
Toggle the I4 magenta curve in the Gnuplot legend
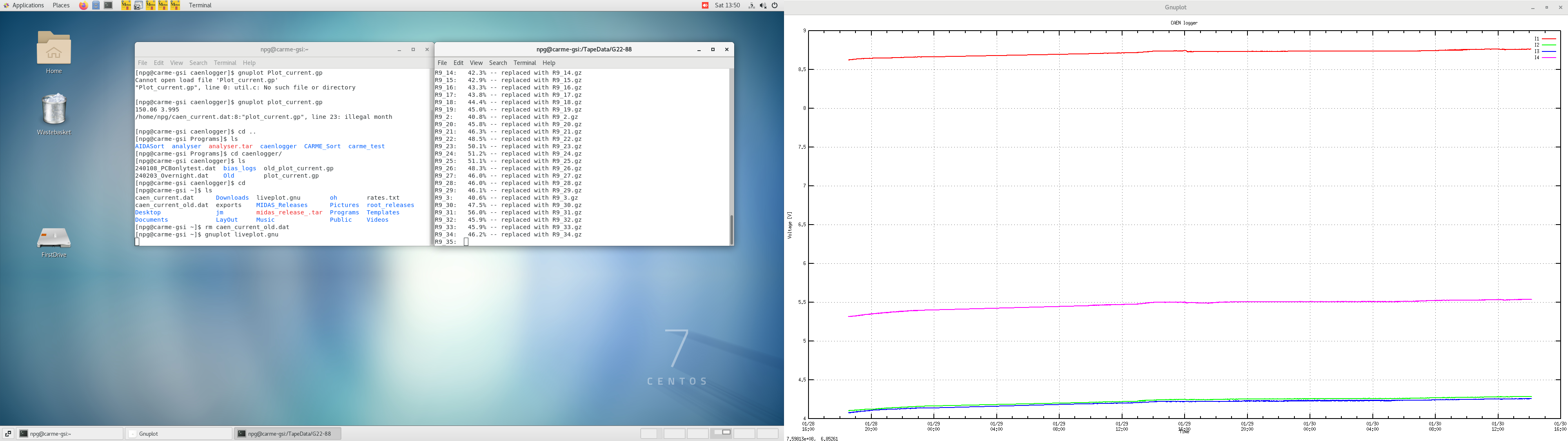click(x=1545, y=57)
